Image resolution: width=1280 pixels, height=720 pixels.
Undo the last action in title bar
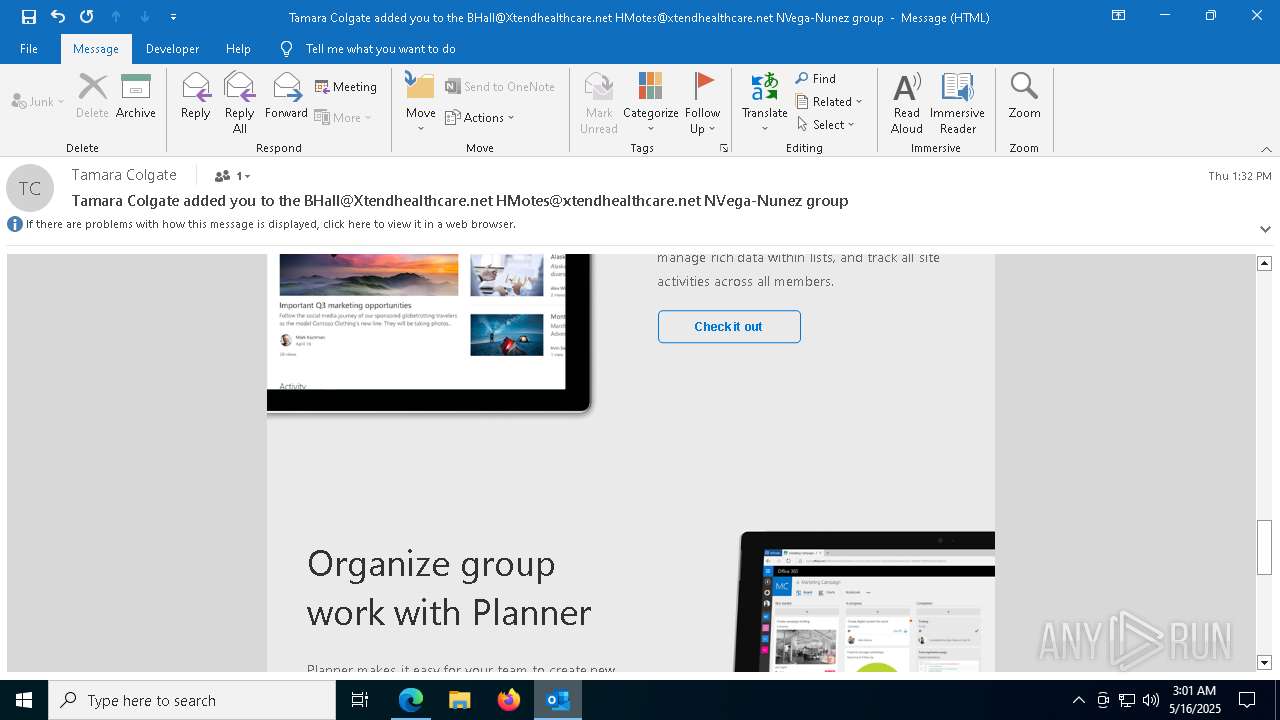click(x=57, y=16)
